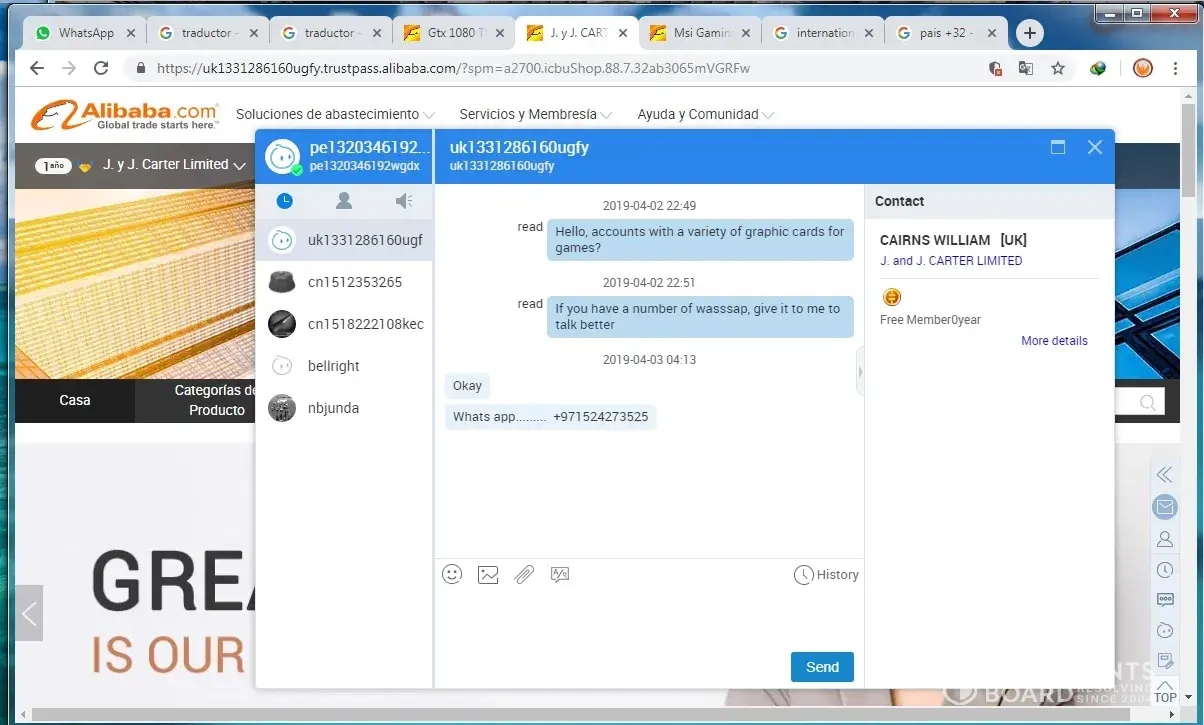Switch to the Msi Gaming browser tab
This screenshot has width=1204, height=725.
pos(699,33)
